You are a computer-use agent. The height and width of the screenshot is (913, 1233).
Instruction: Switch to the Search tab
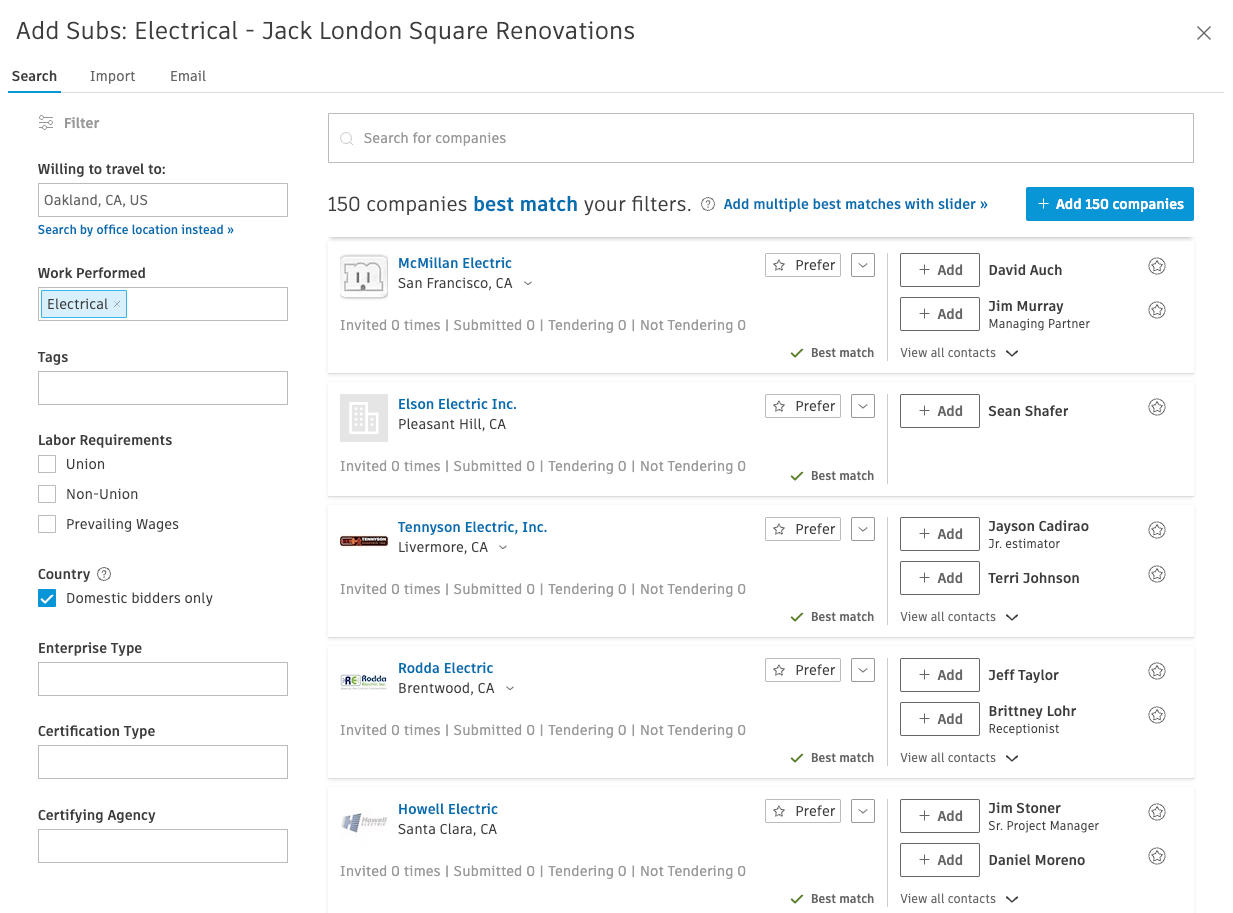[34, 76]
